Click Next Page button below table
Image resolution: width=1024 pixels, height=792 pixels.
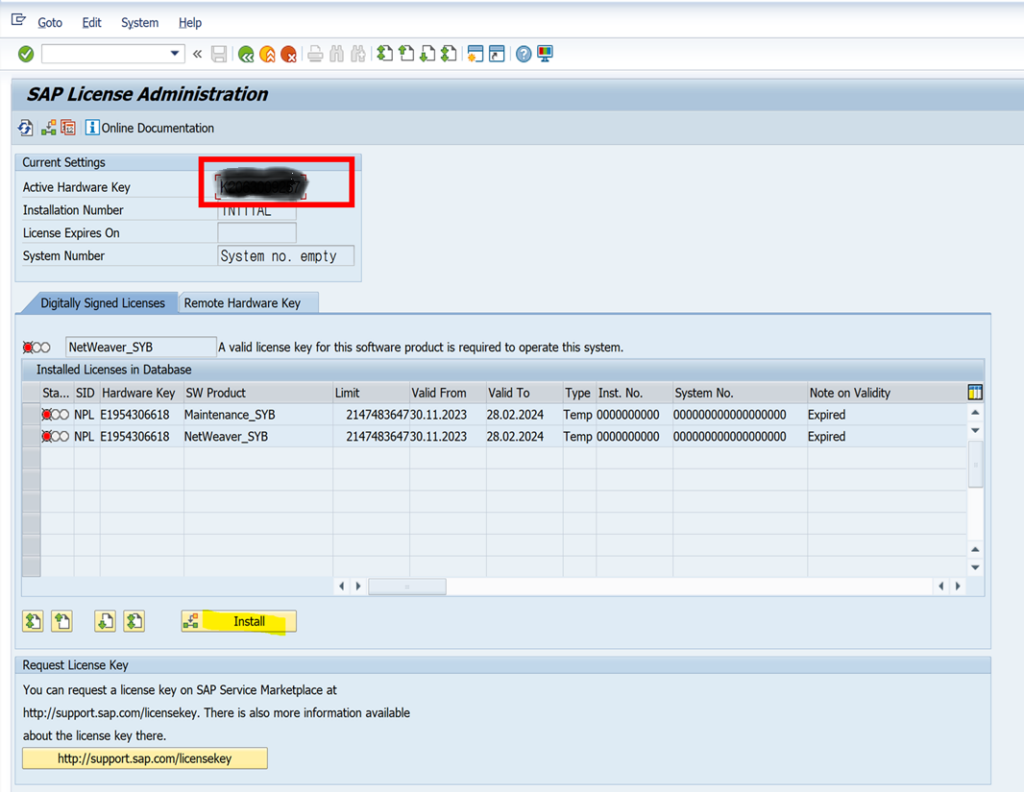coord(105,621)
